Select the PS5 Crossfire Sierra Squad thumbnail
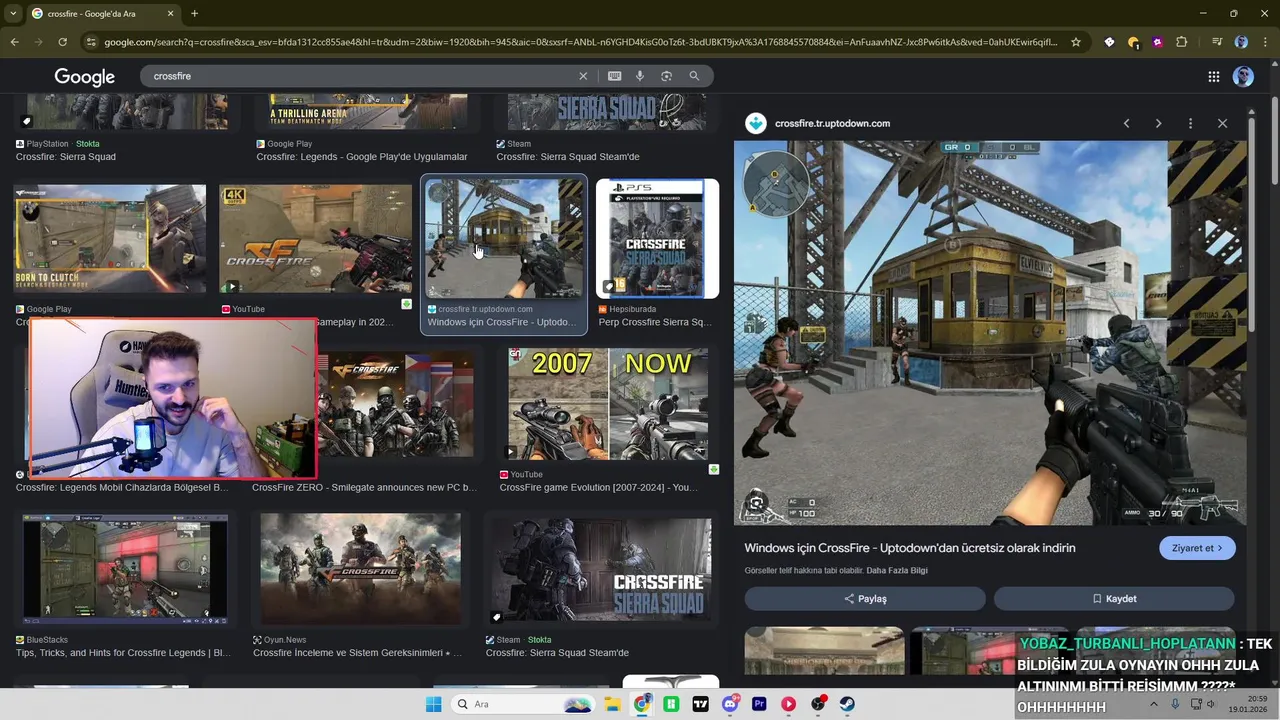The height and width of the screenshot is (720, 1280). [x=657, y=239]
